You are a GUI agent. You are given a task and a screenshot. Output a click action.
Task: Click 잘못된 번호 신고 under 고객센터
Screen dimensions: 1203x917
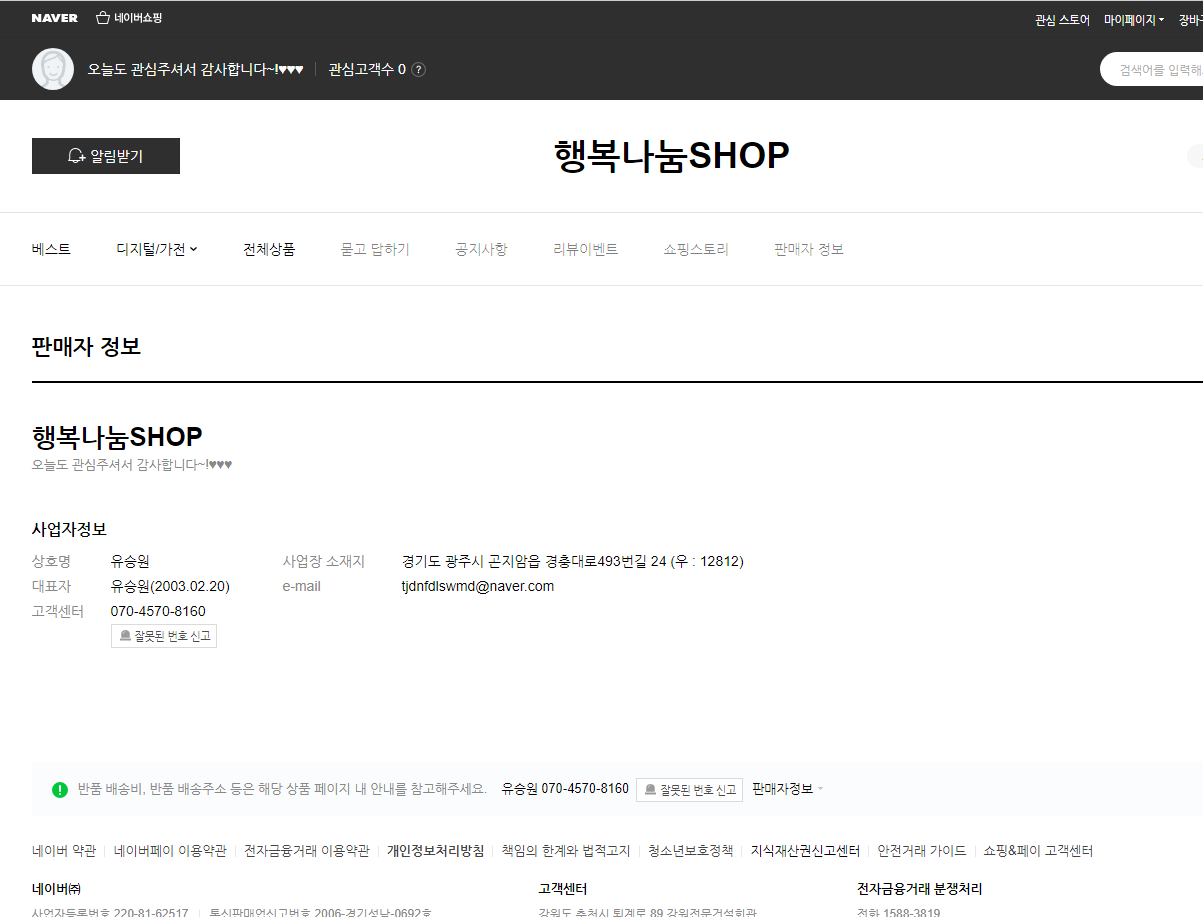164,636
